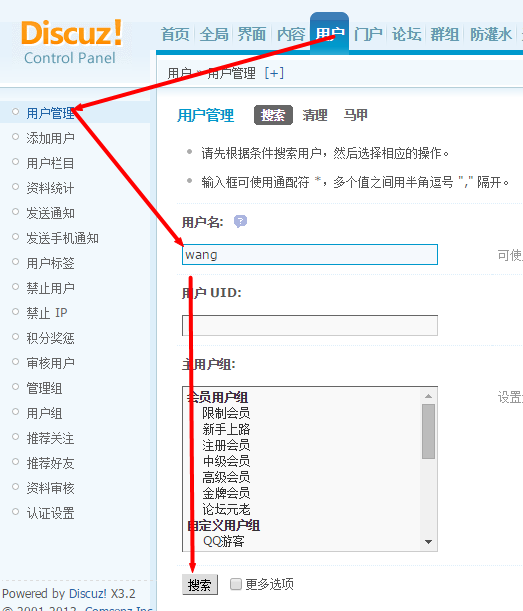The height and width of the screenshot is (611, 523).
Task: Select 金牌会员 in the user group list
Action: [226, 493]
